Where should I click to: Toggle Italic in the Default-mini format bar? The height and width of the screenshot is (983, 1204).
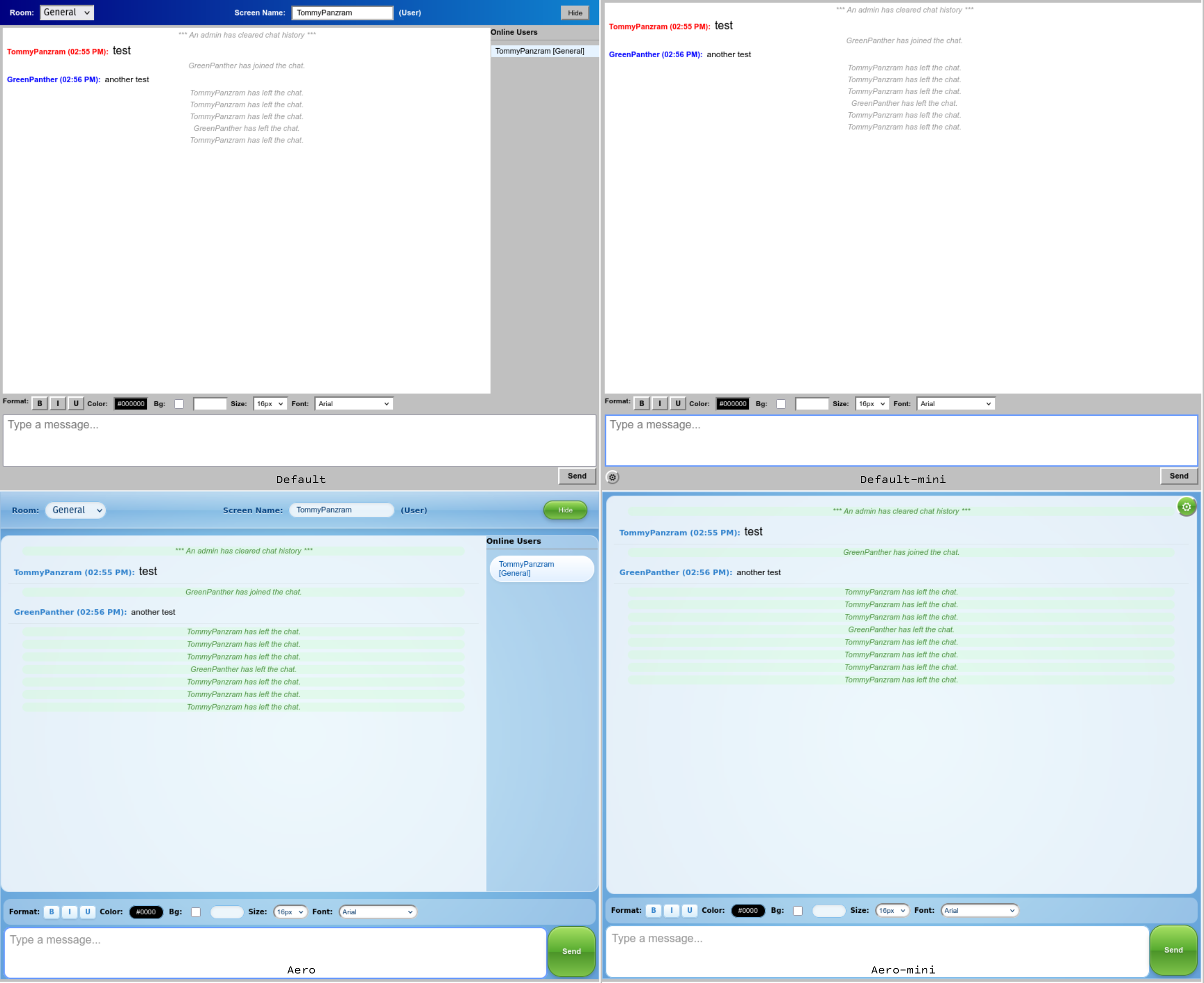click(x=660, y=404)
